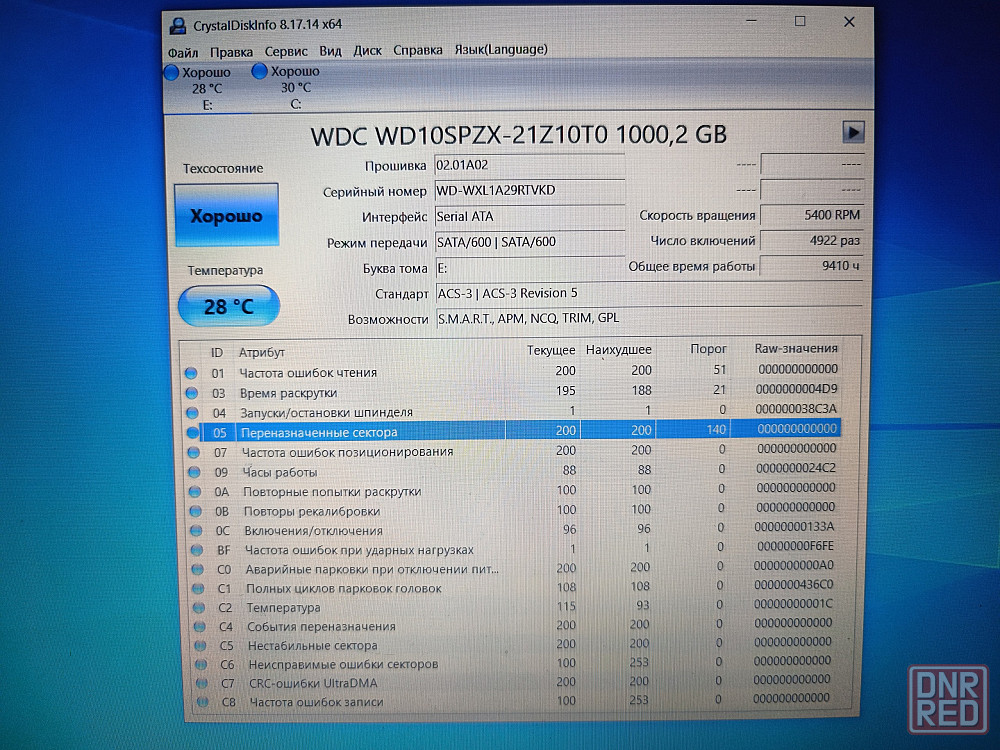Screen dimensions: 1000x750
Task: Click the CrystalDiskInfo title bar app icon
Action: coord(178,24)
